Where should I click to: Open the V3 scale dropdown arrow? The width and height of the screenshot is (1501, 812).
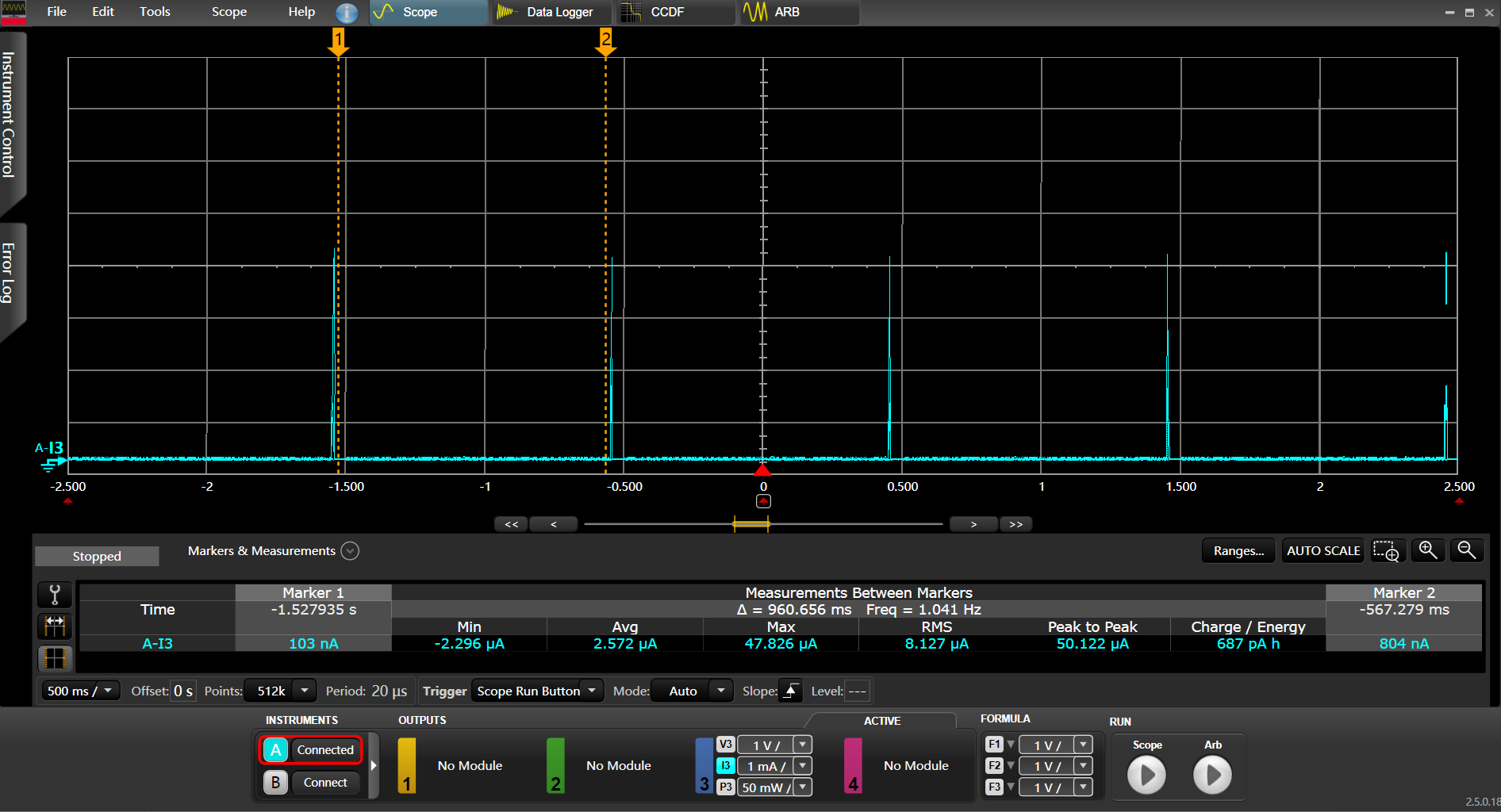click(x=803, y=745)
